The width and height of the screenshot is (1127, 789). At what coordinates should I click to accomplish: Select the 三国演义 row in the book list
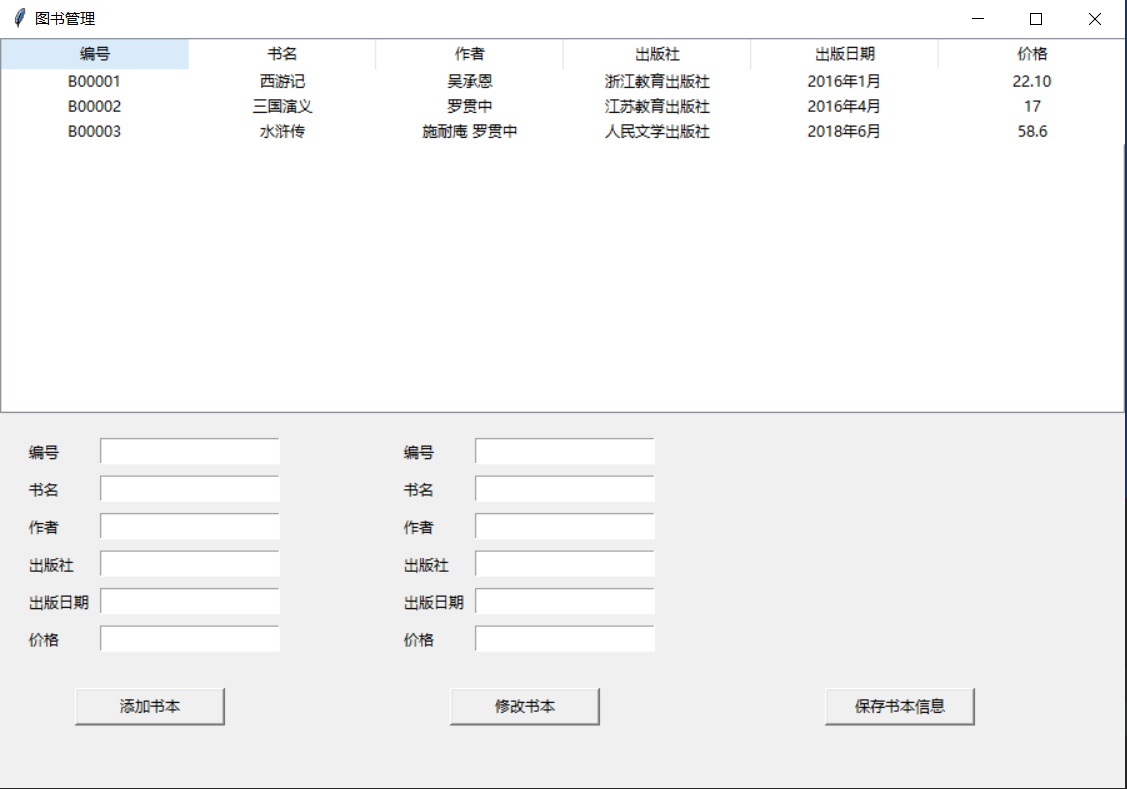coord(400,106)
